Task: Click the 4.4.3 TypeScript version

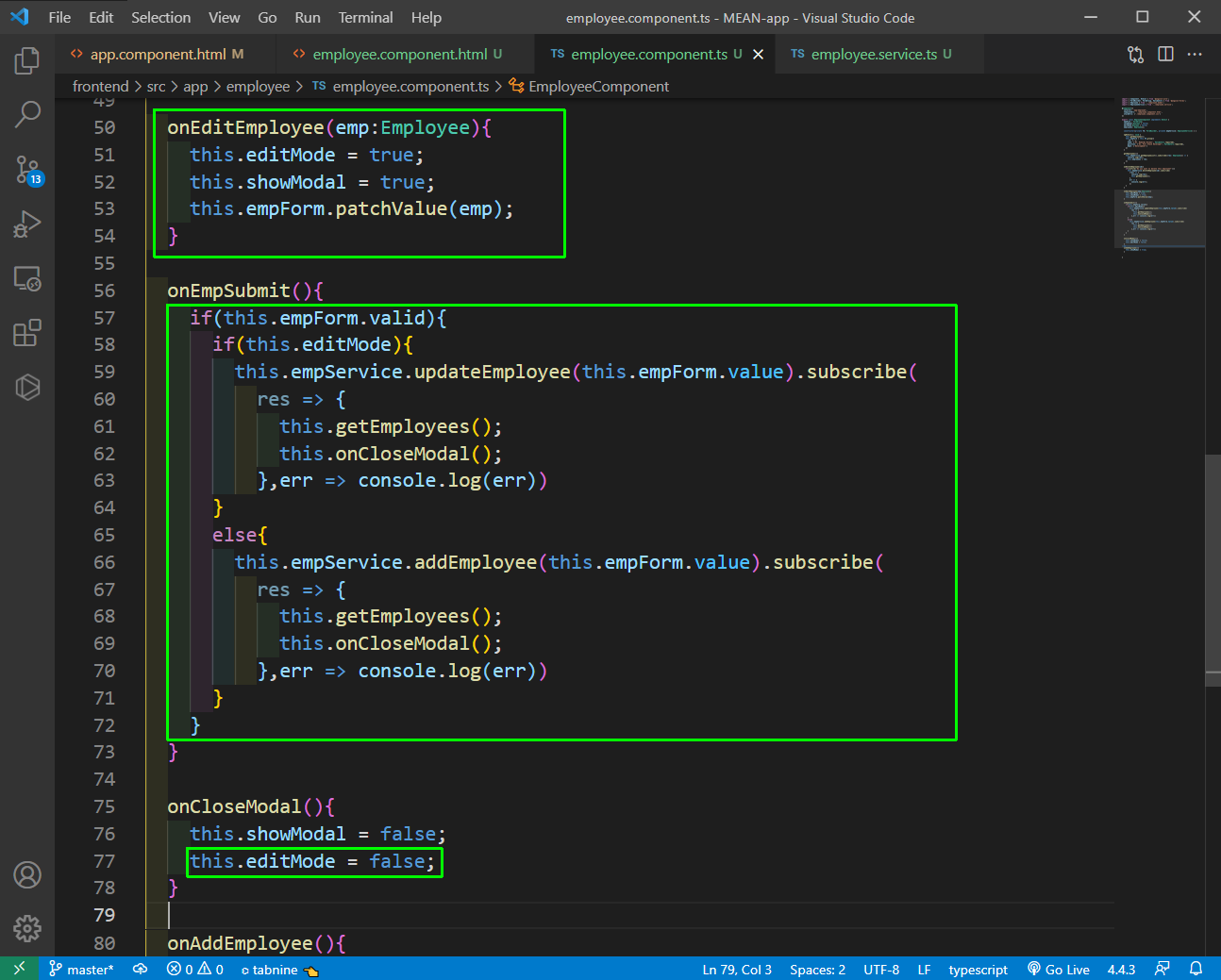Action: tap(1121, 969)
